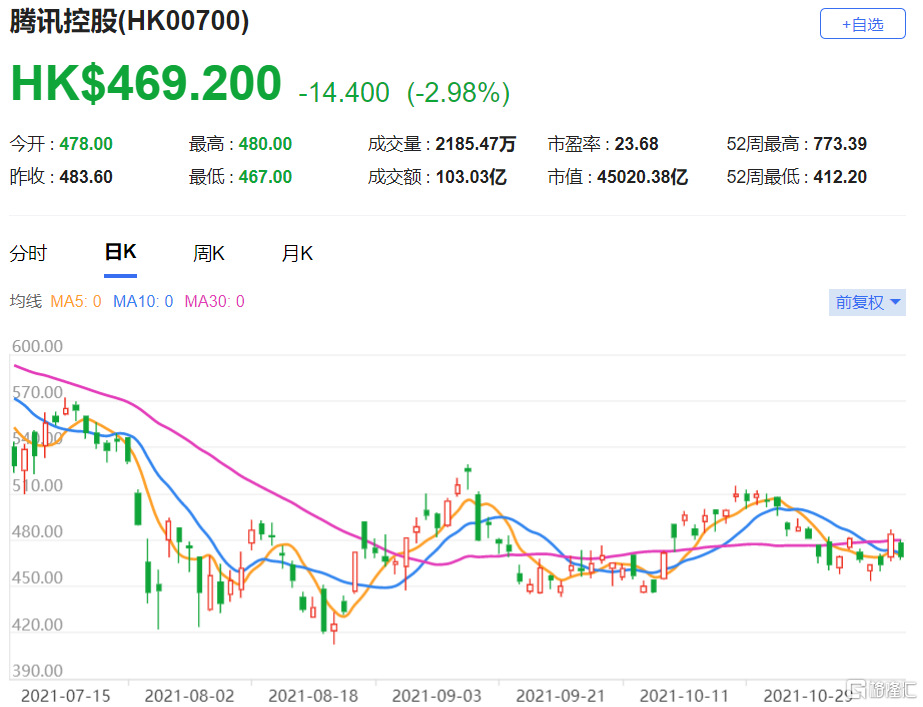Click the 2021-10-11 date axis label
The width and height of the screenshot is (923, 707).
coord(684,696)
